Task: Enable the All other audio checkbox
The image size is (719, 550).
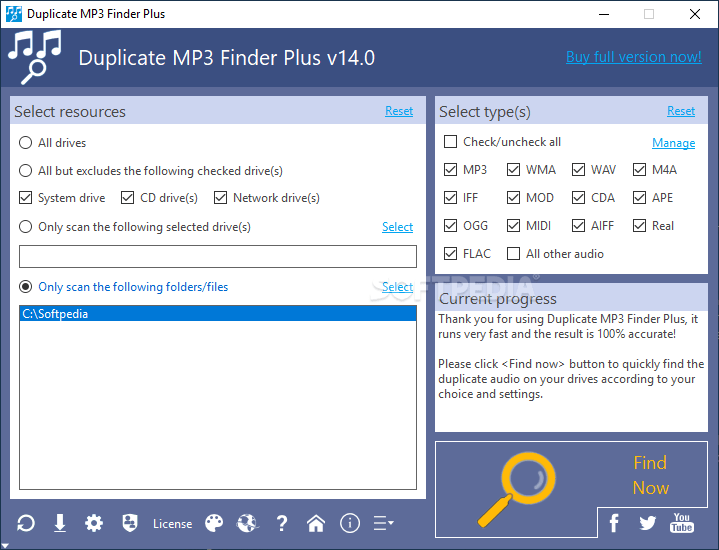Action: point(513,254)
